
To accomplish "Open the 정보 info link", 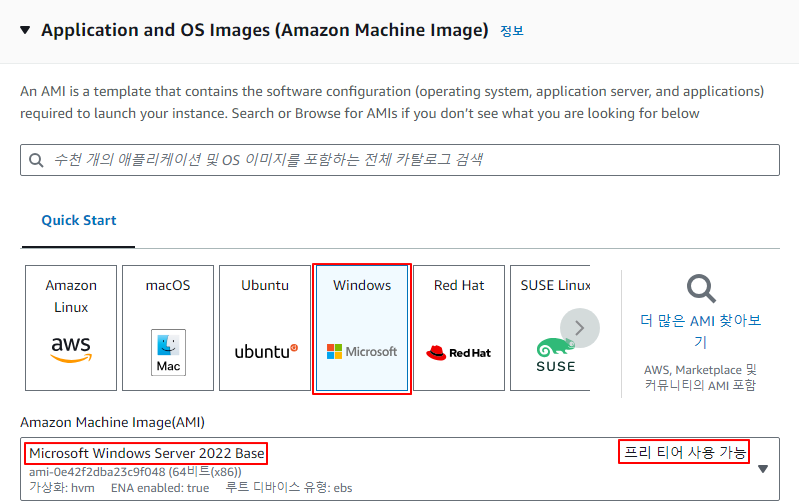I will [512, 31].
